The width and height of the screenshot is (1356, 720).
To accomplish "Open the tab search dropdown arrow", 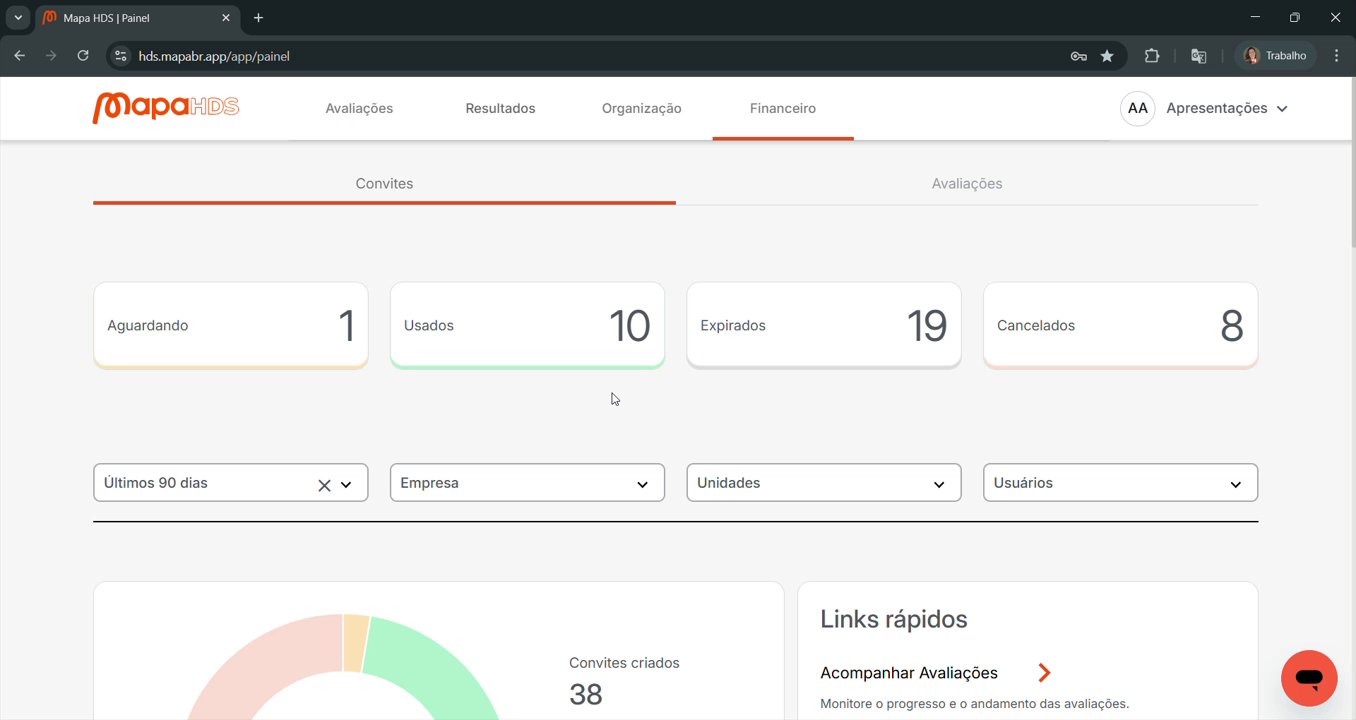I will (x=17, y=18).
